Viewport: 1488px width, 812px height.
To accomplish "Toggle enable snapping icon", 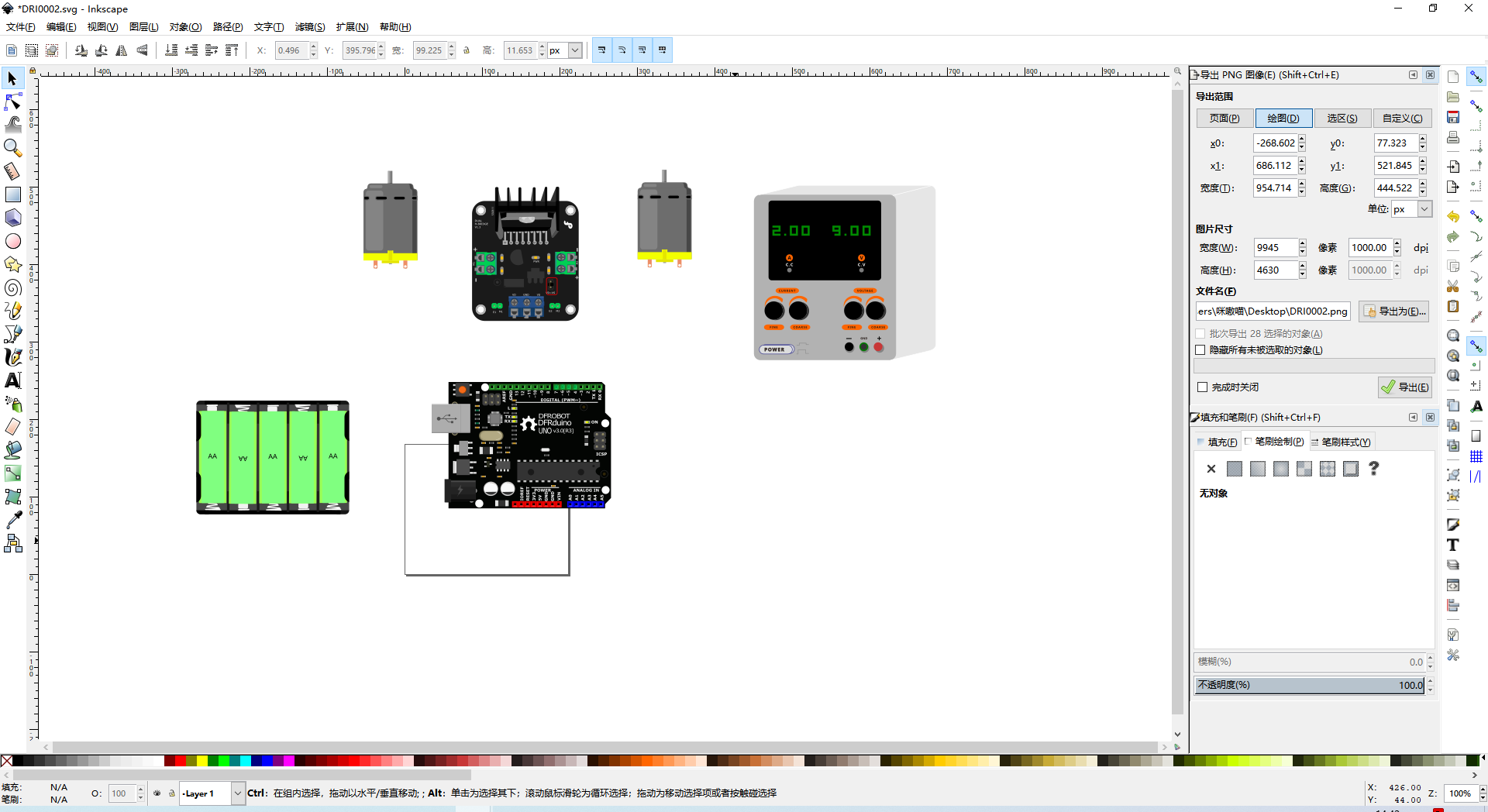I will 1476,77.
